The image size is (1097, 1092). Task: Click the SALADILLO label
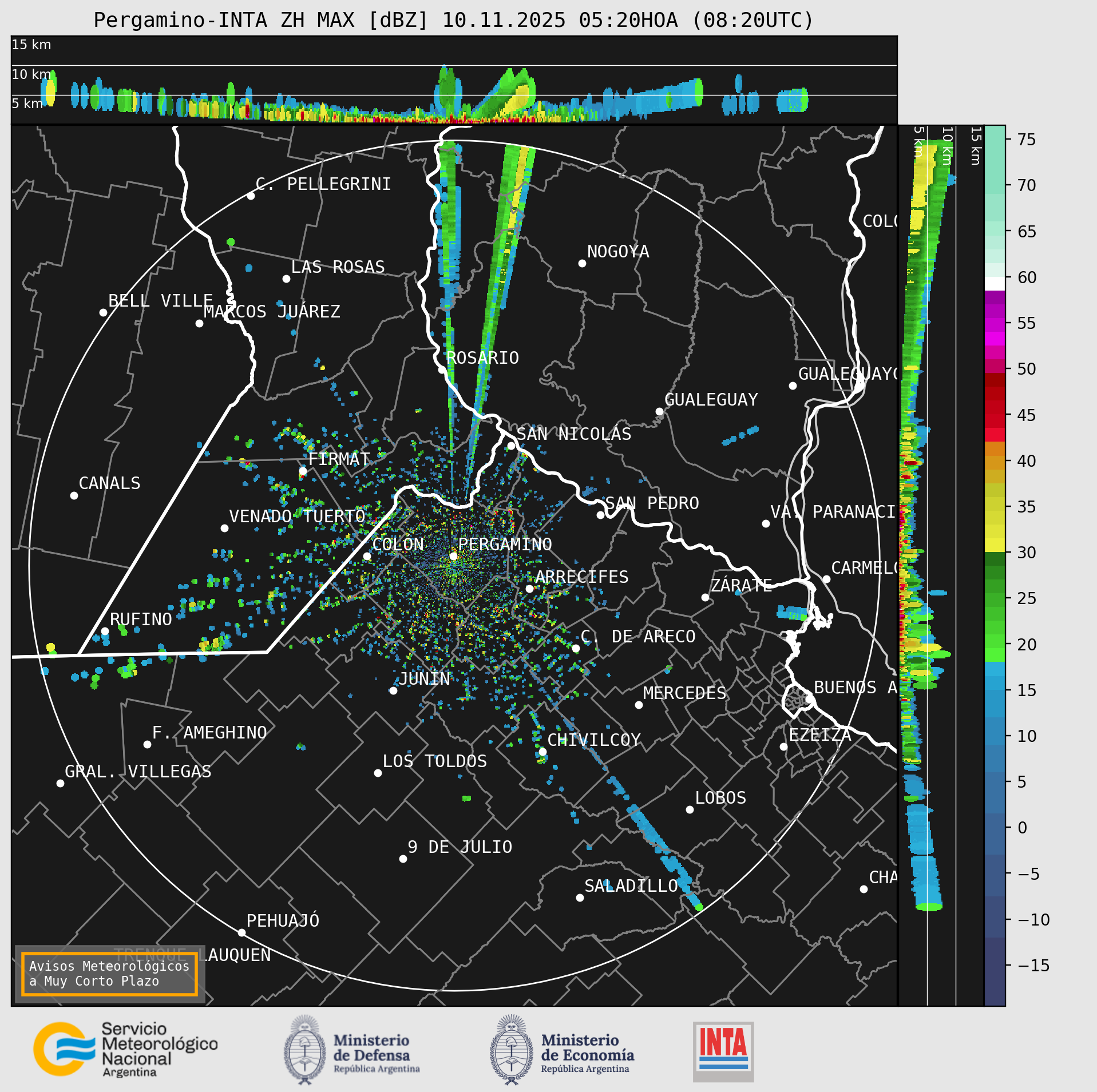(631, 885)
